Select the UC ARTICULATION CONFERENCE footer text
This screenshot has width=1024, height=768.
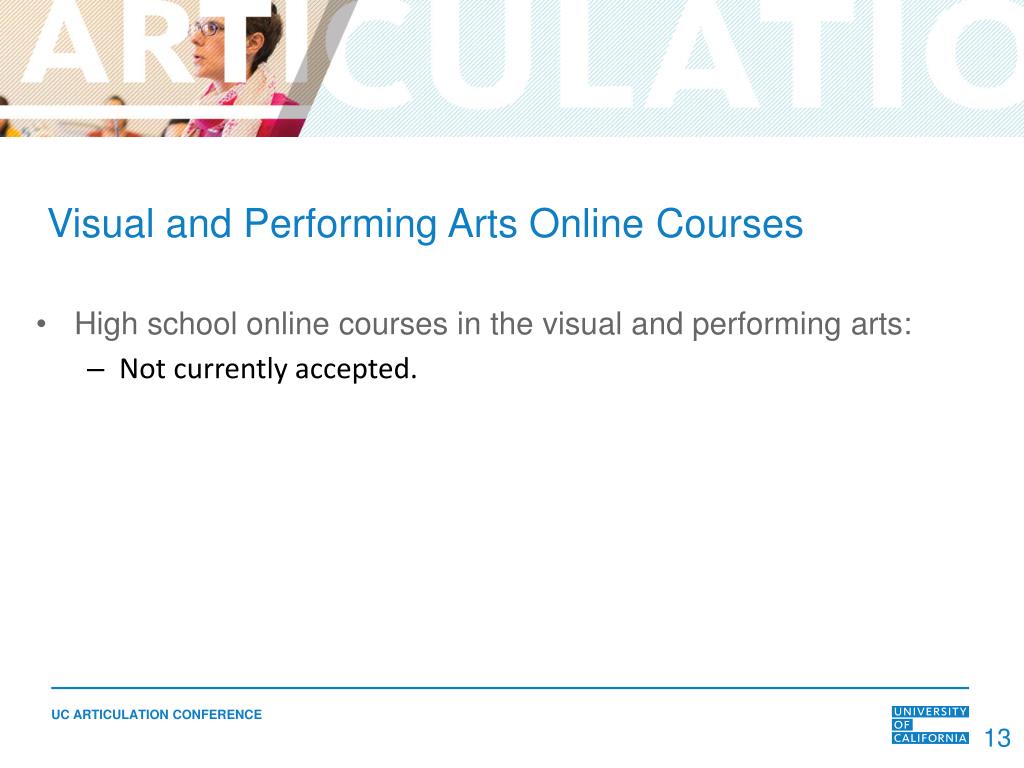pyautogui.click(x=155, y=715)
